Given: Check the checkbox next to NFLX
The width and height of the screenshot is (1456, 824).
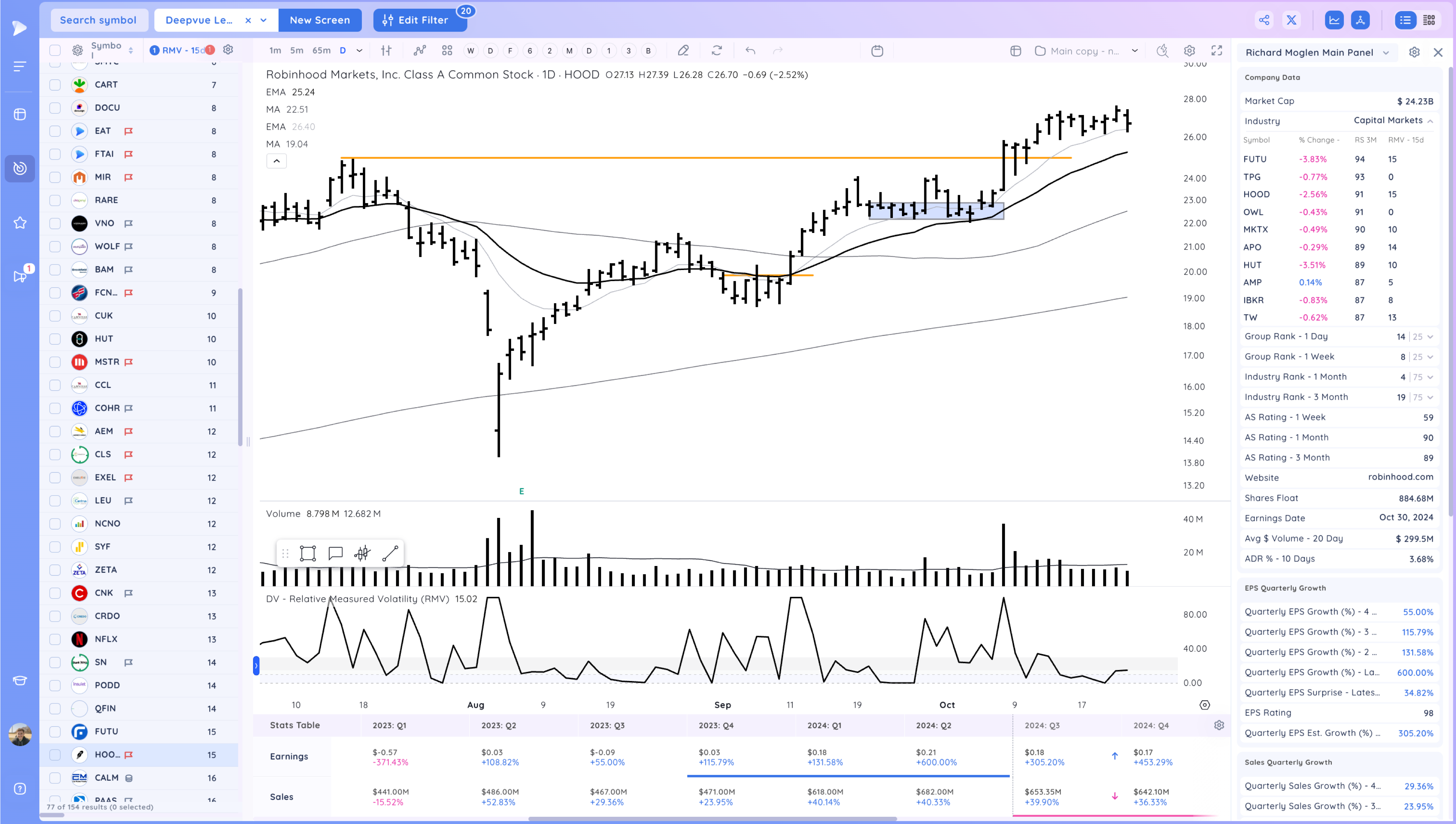Looking at the screenshot, I should pos(54,639).
